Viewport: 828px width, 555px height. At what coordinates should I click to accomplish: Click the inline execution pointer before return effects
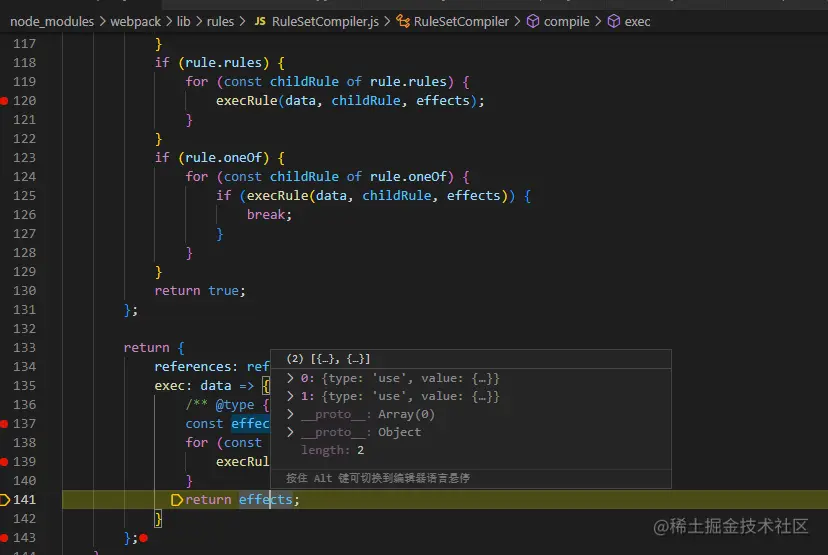[177, 500]
